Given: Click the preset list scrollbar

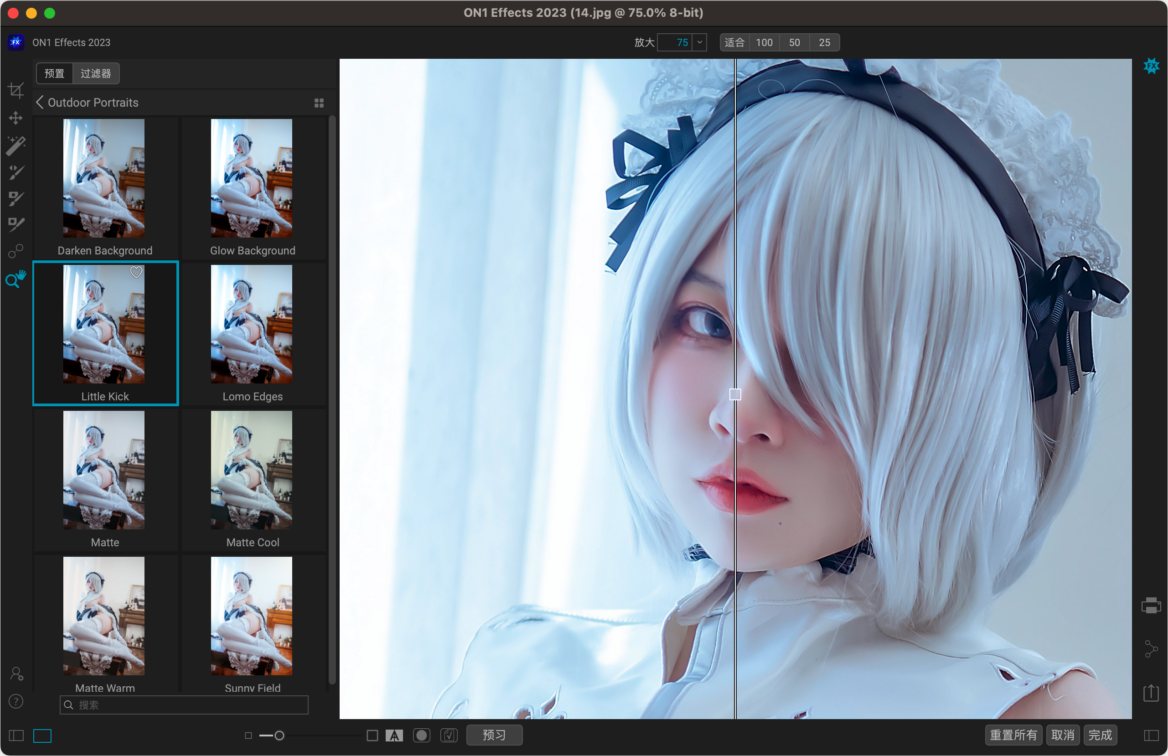Looking at the screenshot, I should 332,398.
